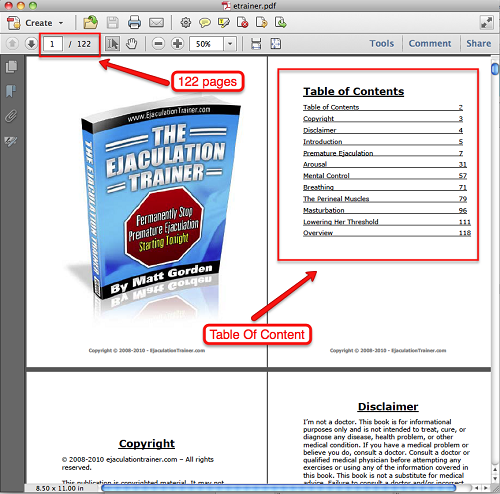Click the Mental Control contents entry
The image size is (500, 494).
pyautogui.click(x=385, y=176)
